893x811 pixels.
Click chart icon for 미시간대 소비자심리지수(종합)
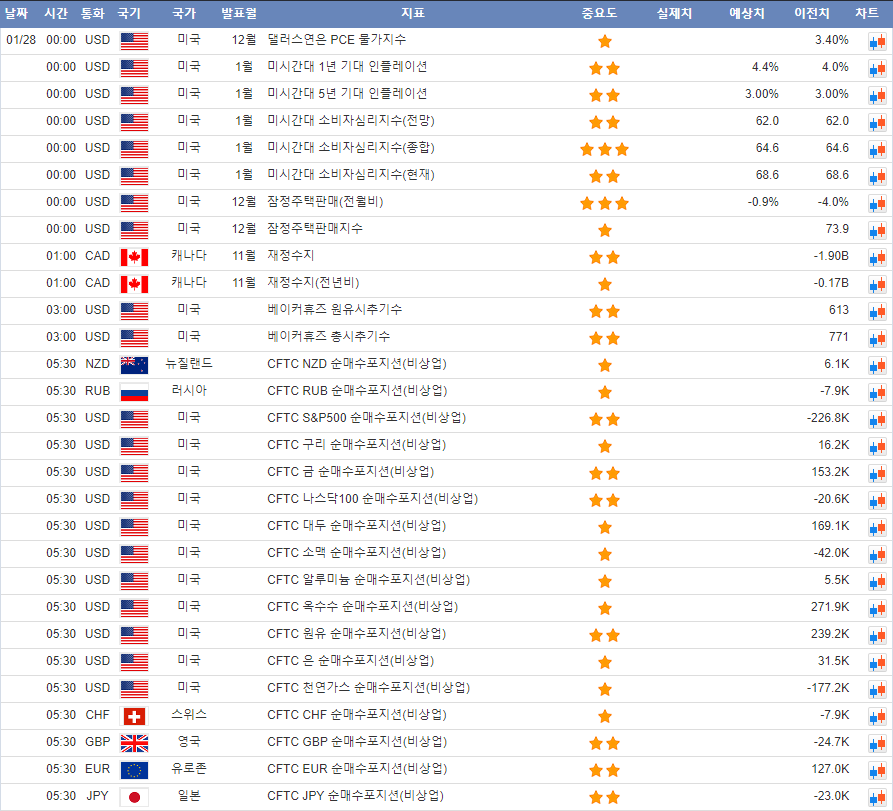click(x=877, y=149)
